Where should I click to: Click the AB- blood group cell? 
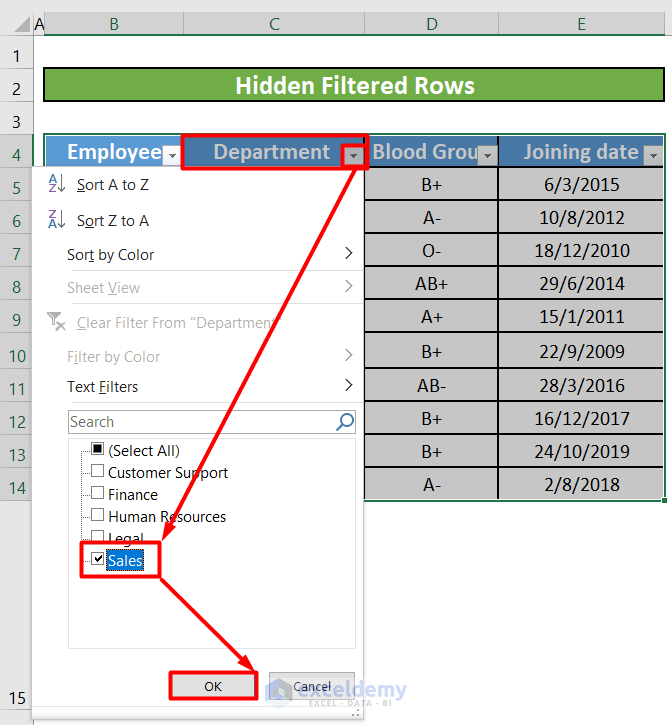tap(431, 385)
